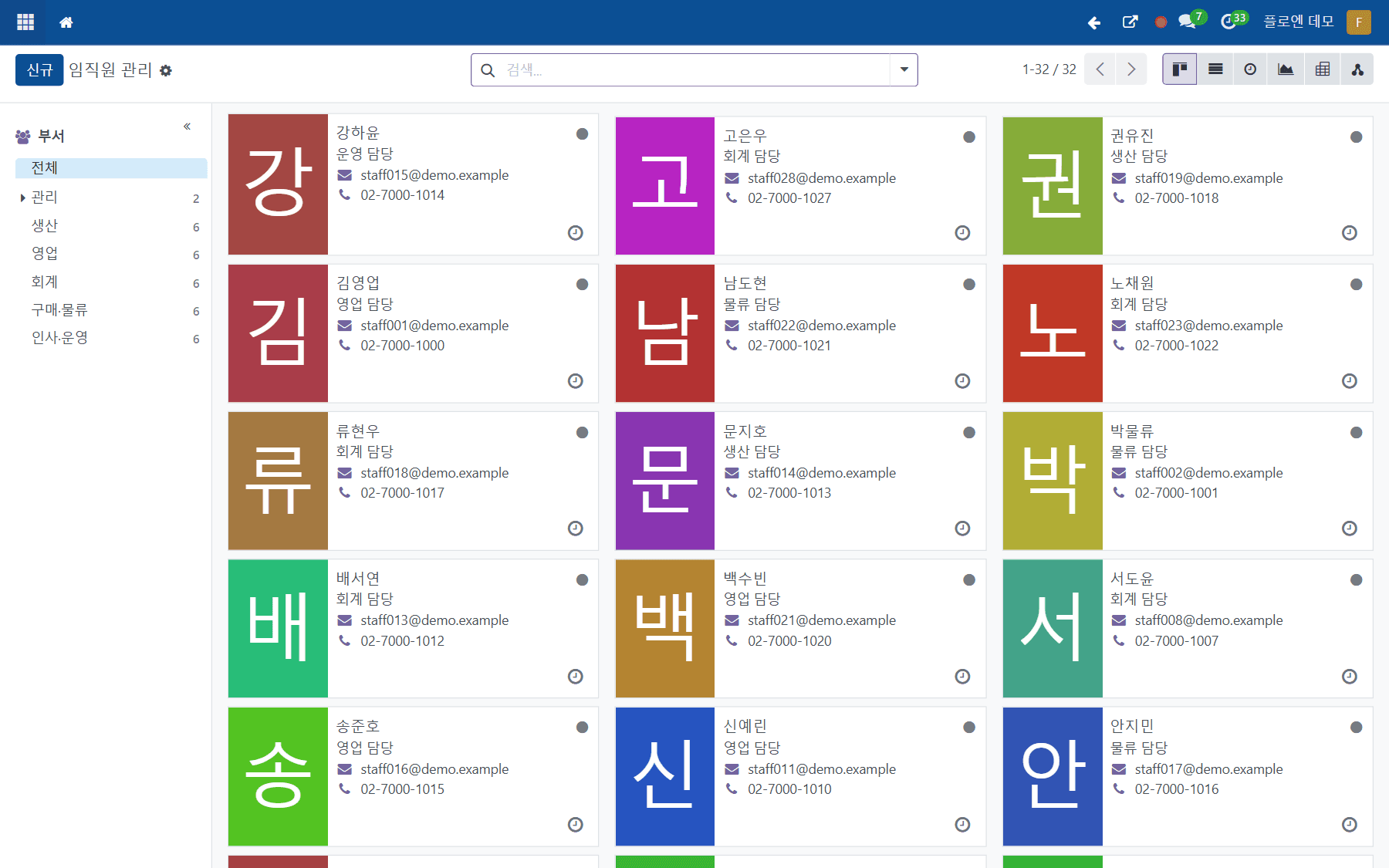Screen dimensions: 1389x868
Task: Open the user avatar F menu
Action: [x=1359, y=22]
